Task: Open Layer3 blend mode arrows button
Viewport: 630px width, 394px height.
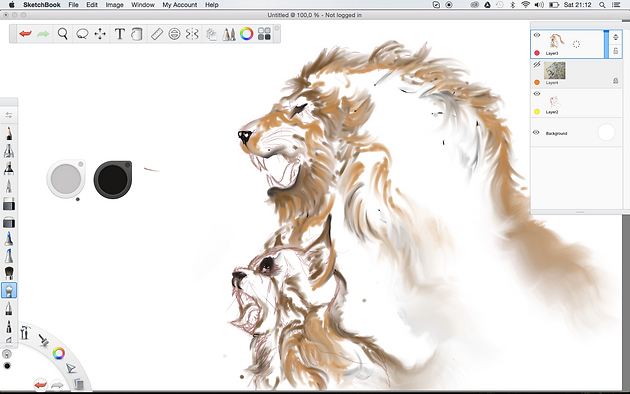Action: (616, 37)
